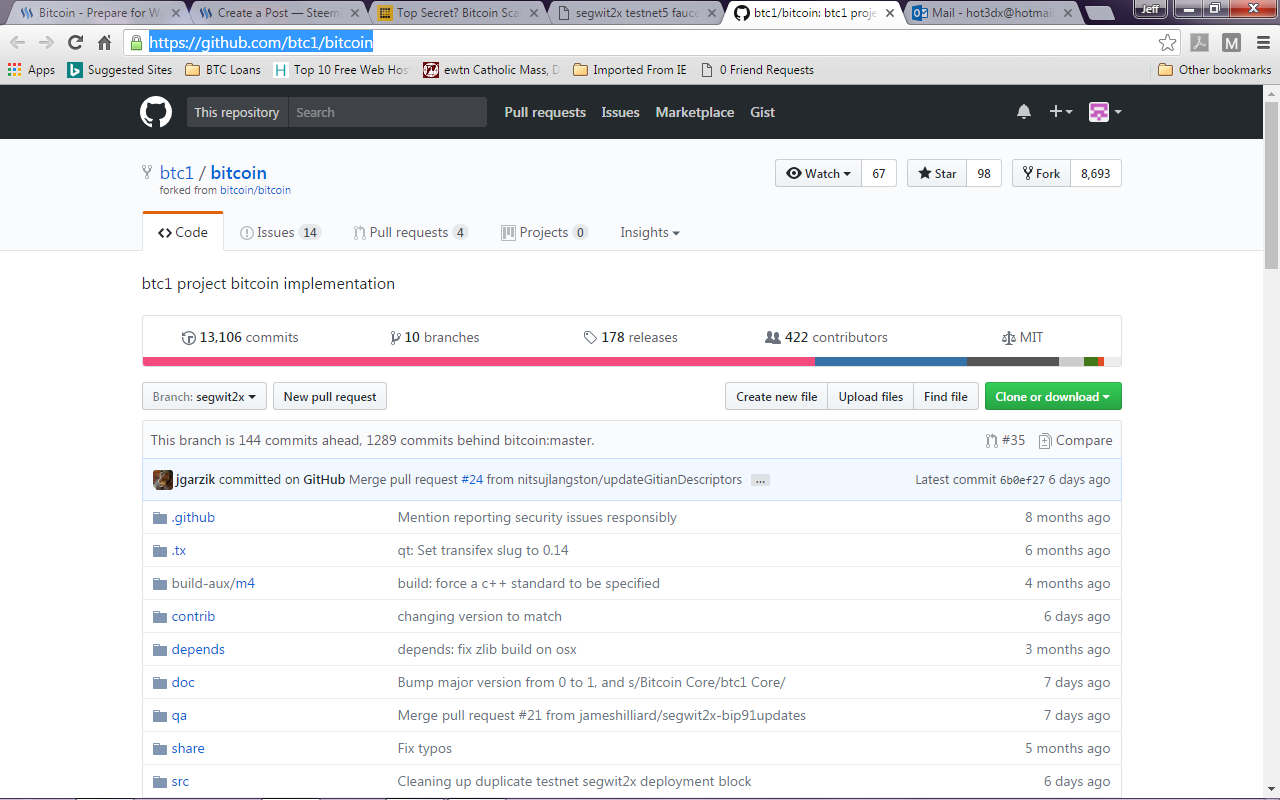Screen dimensions: 1280x800
Task: Open the Watch dropdown button
Action: pyautogui.click(x=818, y=173)
